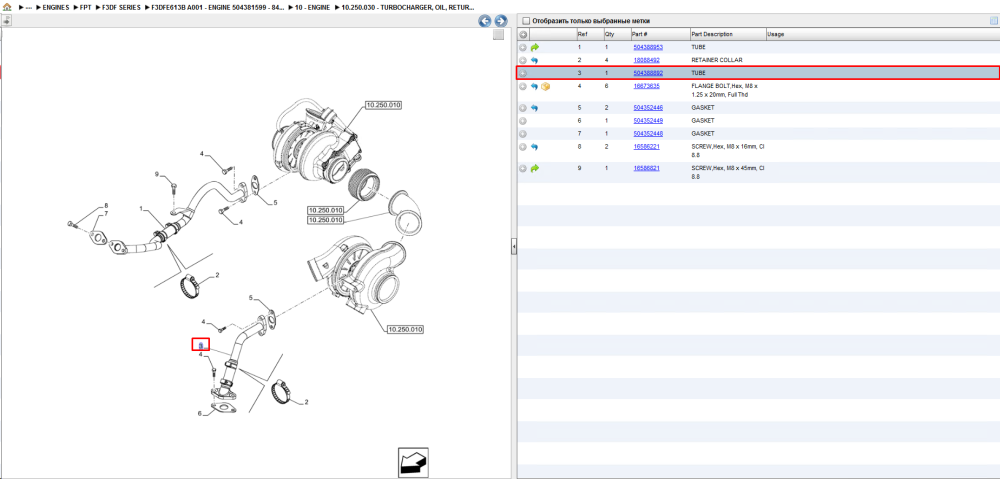Image resolution: width=1000 pixels, height=479 pixels.
Task: Click the green arrow icon in the Ref 9 SCREW row
Action: tap(534, 168)
